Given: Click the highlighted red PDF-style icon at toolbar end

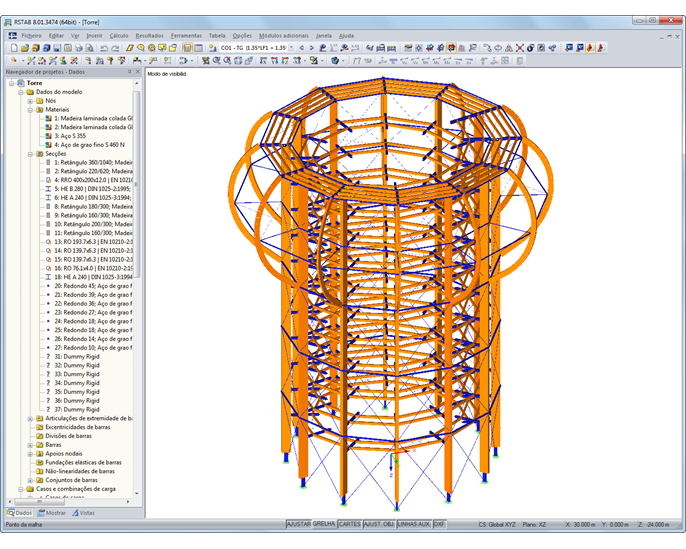Looking at the screenshot, I should tap(590, 48).
